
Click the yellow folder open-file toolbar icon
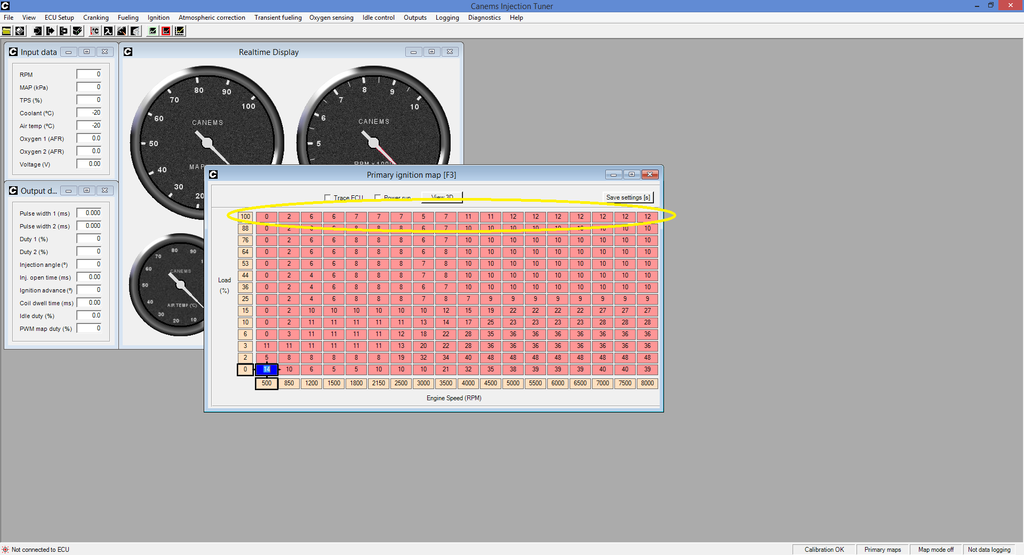tap(7, 31)
